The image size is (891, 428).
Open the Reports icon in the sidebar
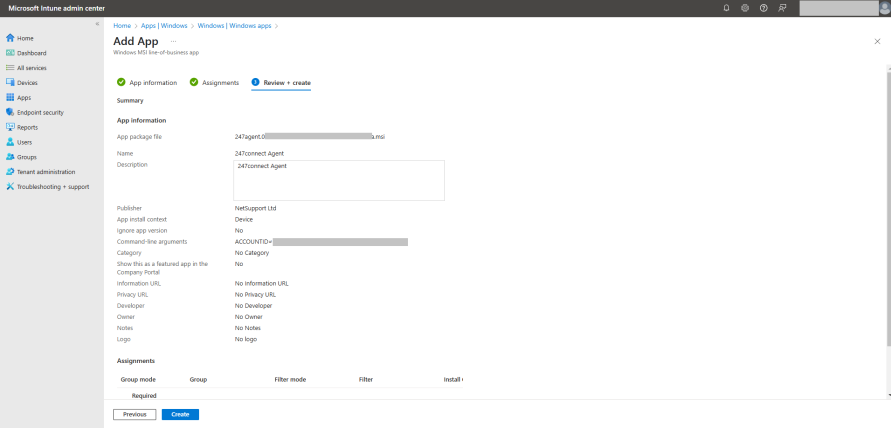tap(10, 127)
